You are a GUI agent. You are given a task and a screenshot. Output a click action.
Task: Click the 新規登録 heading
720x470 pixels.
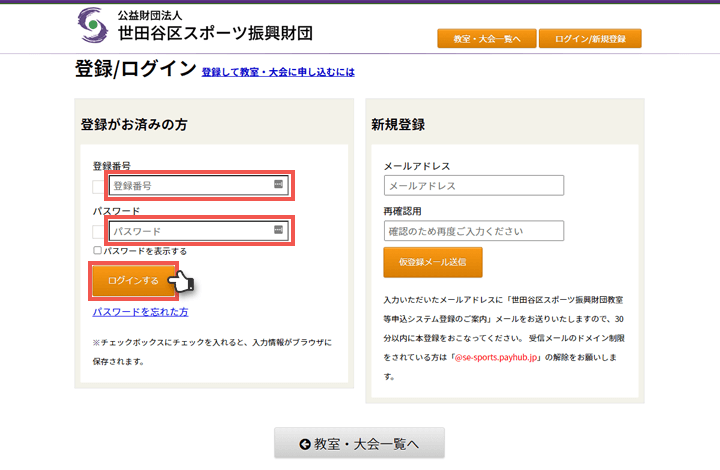(398, 124)
